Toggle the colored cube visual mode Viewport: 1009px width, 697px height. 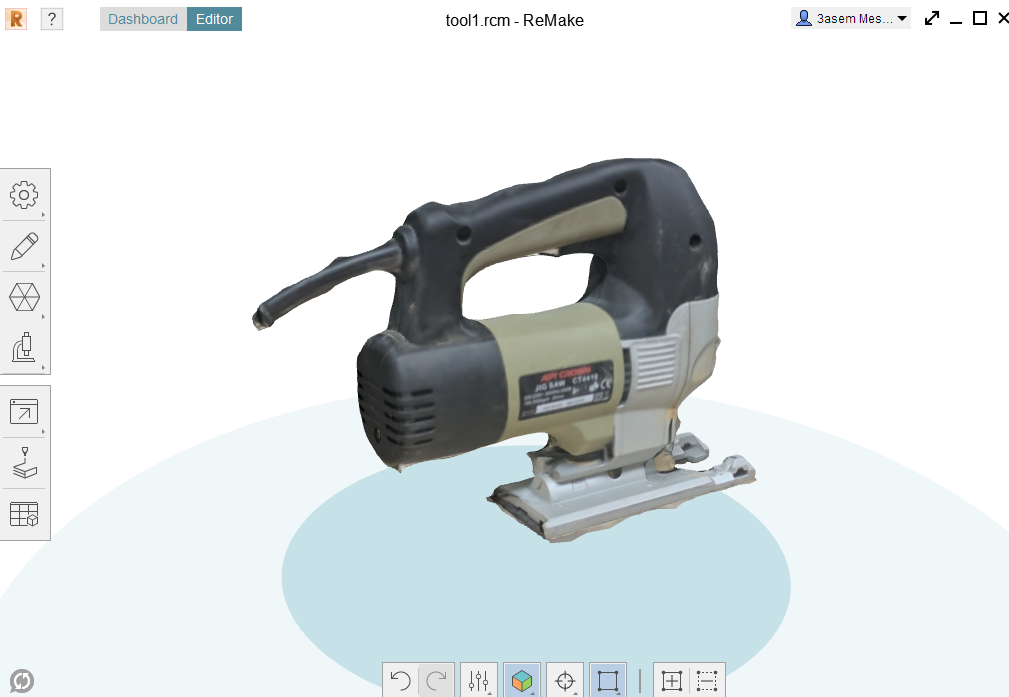click(x=522, y=680)
